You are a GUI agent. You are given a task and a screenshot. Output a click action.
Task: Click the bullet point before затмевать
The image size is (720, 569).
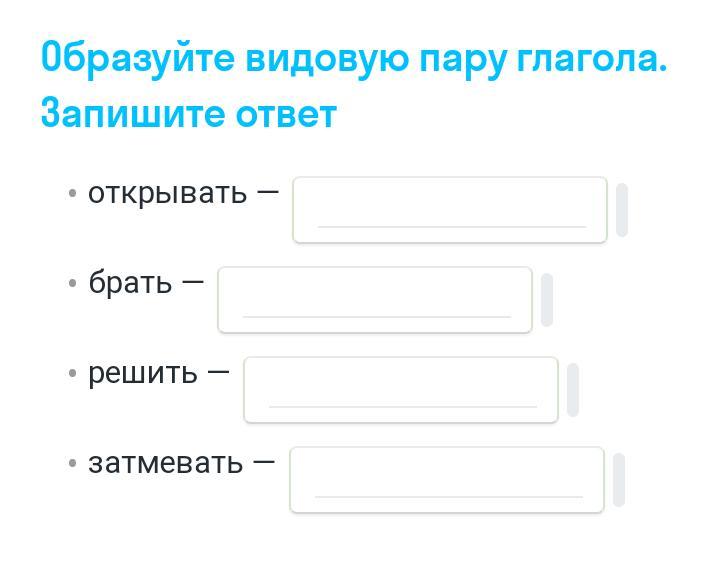point(73,463)
